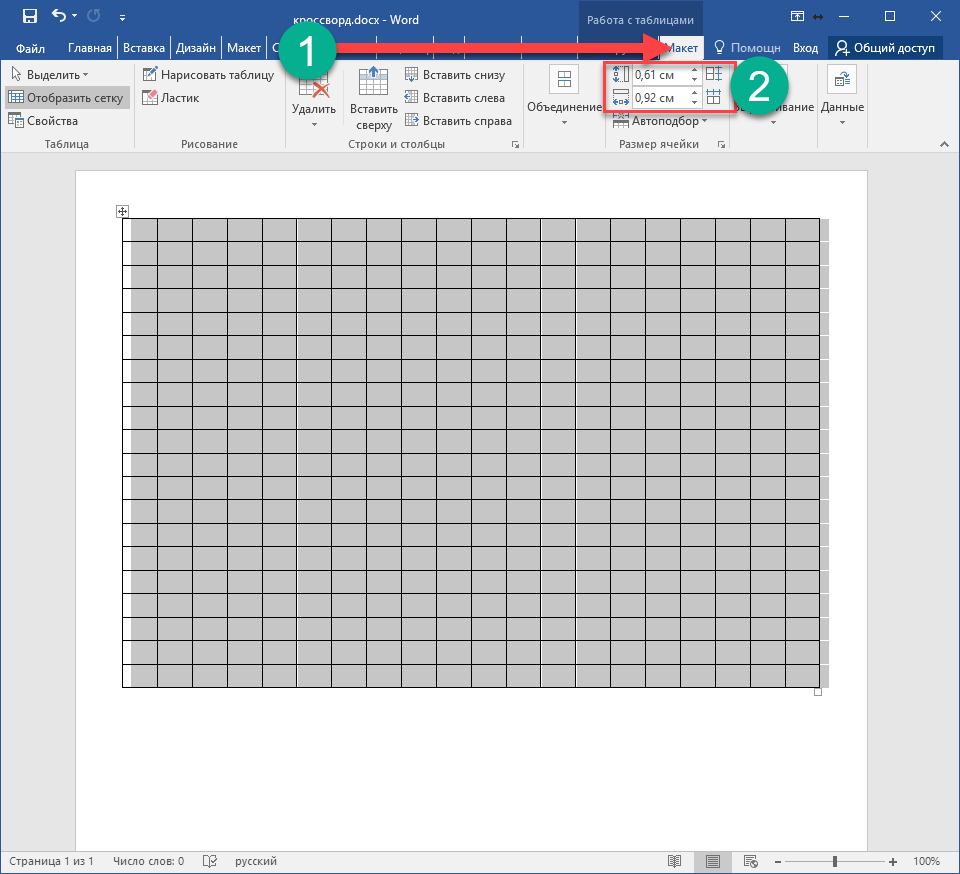Viewport: 960px width, 874px height.
Task: Click Insert Above (Вставить сверху) icon
Action: [x=373, y=100]
